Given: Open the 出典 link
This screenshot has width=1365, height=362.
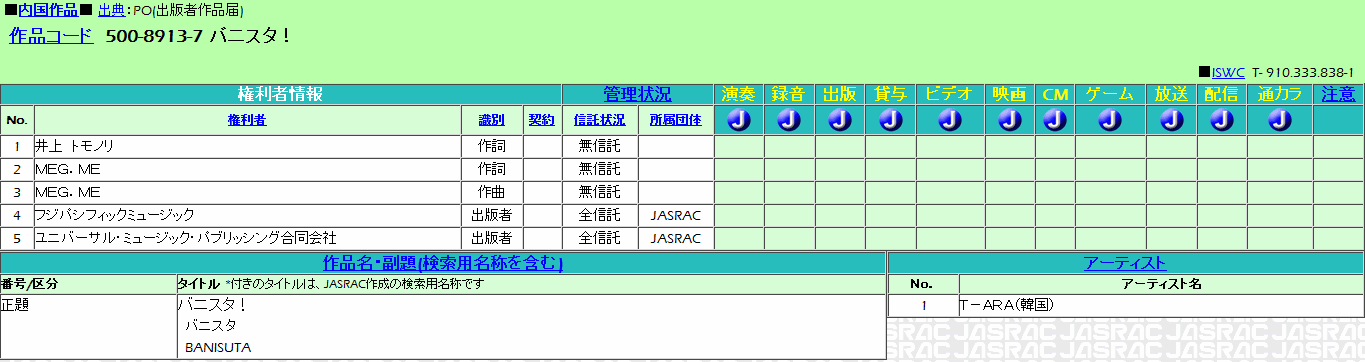Looking at the screenshot, I should click(112, 9).
